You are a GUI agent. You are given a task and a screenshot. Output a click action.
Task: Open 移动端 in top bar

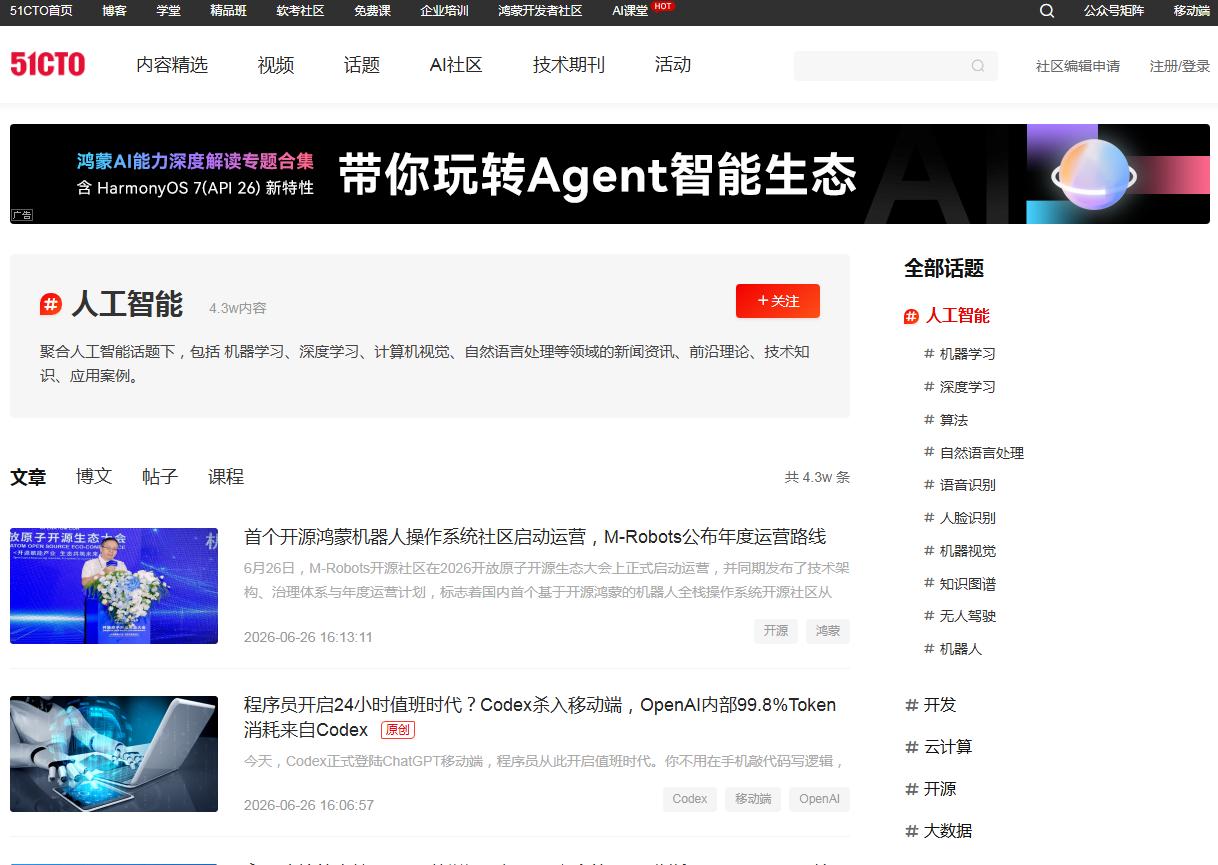coord(1191,11)
